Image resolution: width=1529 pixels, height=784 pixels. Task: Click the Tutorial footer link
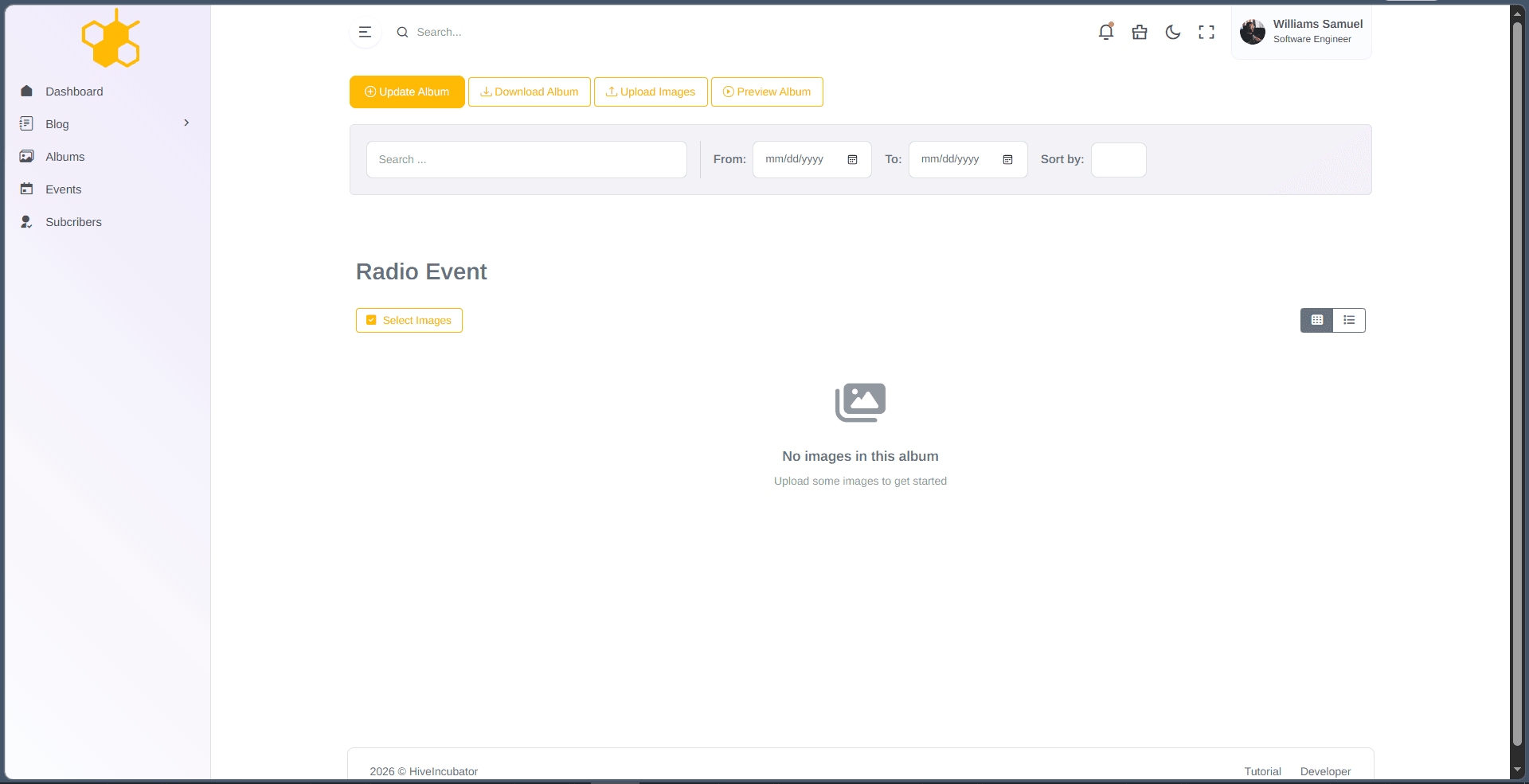click(1262, 771)
